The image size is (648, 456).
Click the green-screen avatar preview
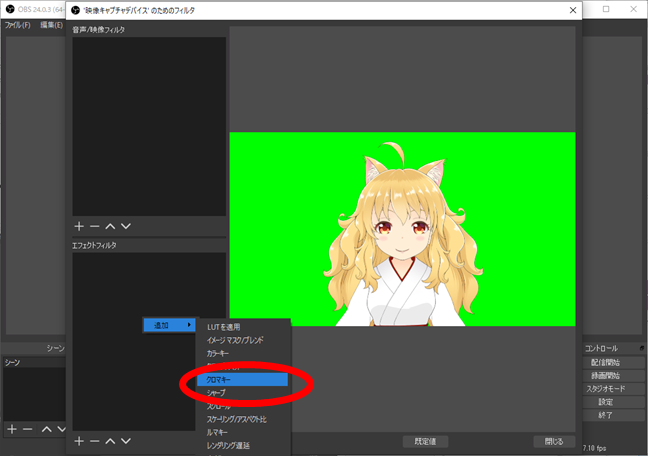click(x=402, y=229)
